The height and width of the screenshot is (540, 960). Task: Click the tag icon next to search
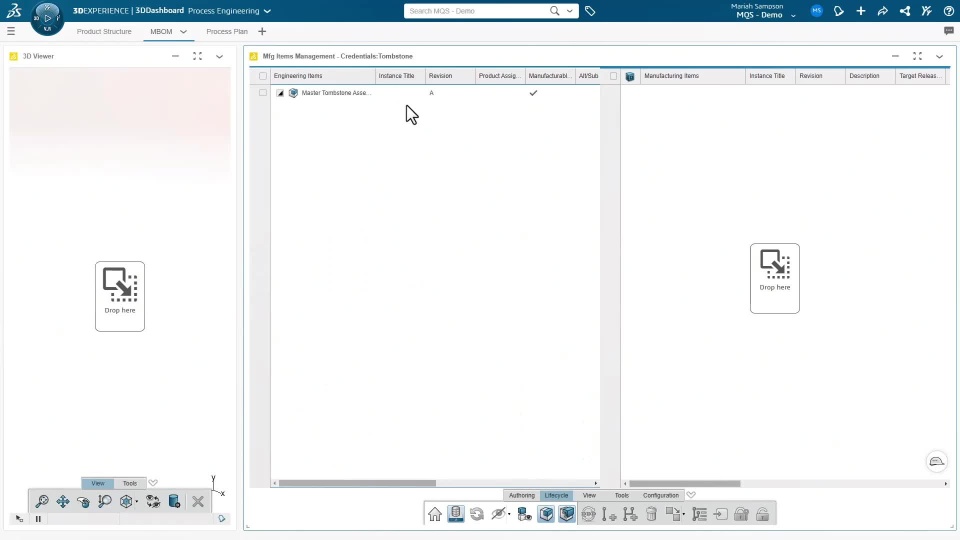[x=590, y=10]
